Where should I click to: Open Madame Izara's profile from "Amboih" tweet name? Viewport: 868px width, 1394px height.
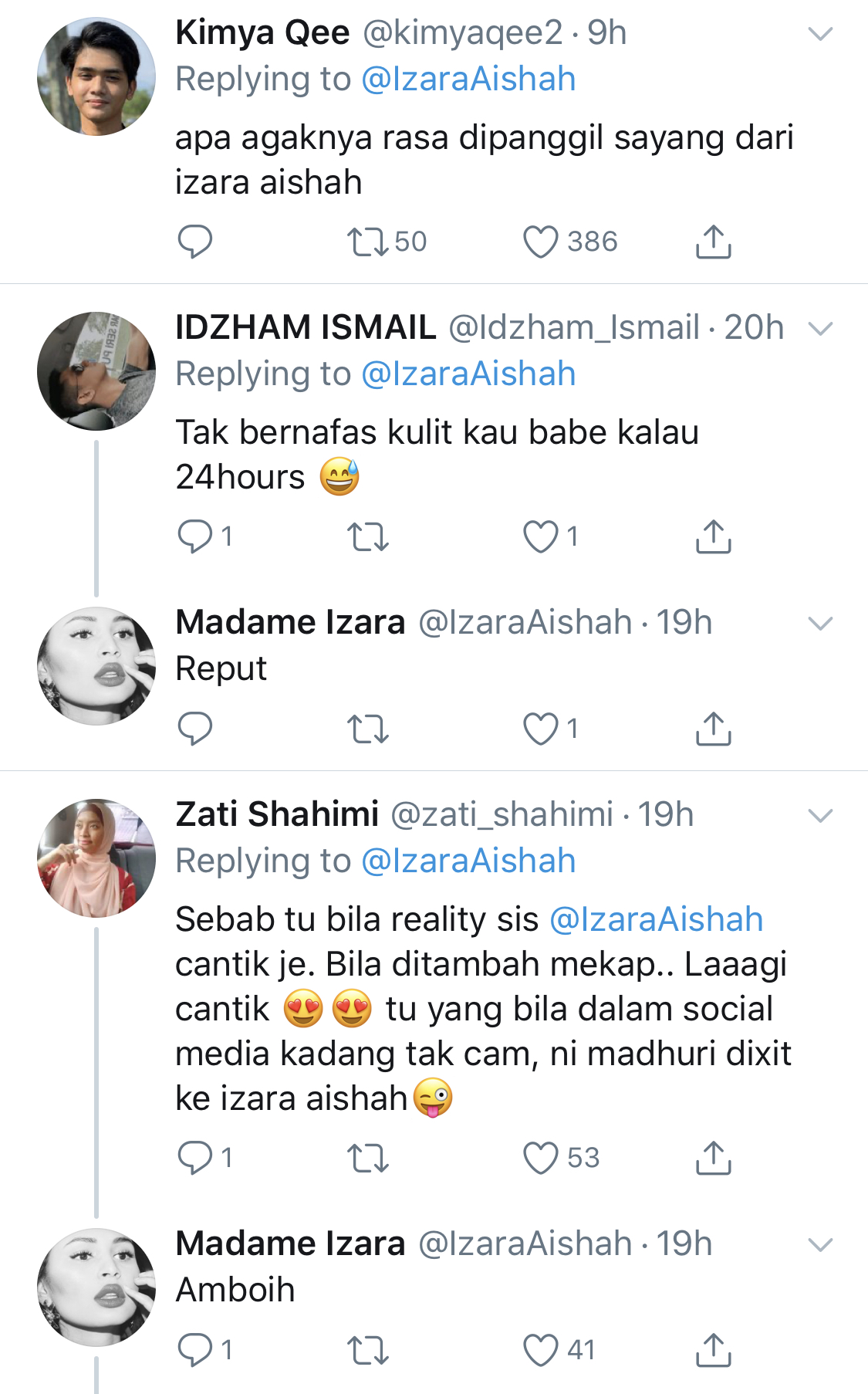(290, 1243)
